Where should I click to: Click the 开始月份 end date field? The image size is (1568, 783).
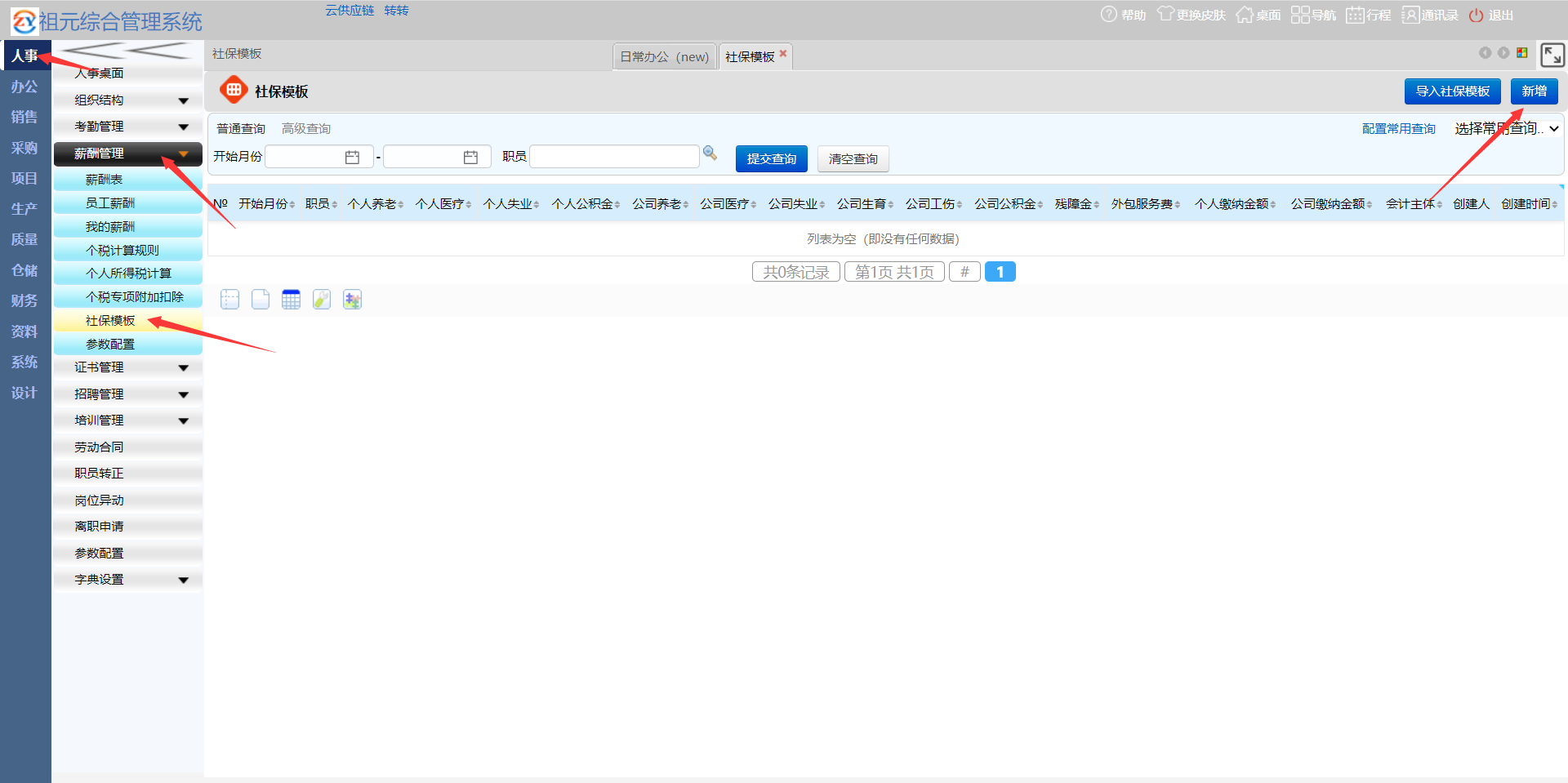click(437, 157)
